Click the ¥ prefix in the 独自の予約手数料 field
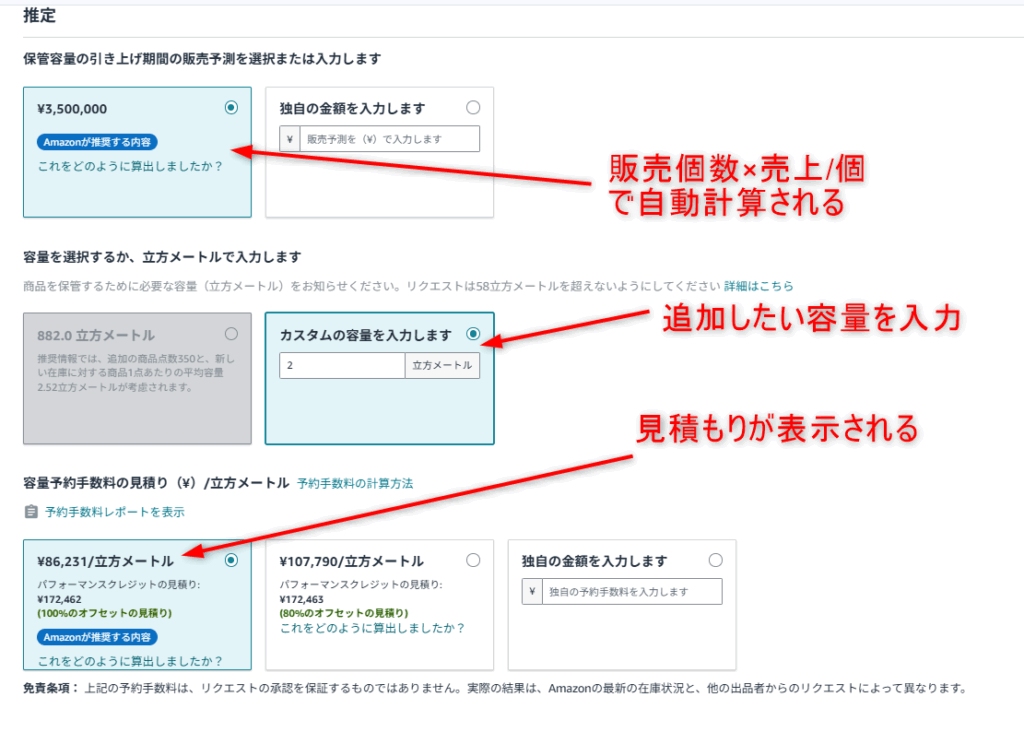This screenshot has height=744, width=1024. 532,592
